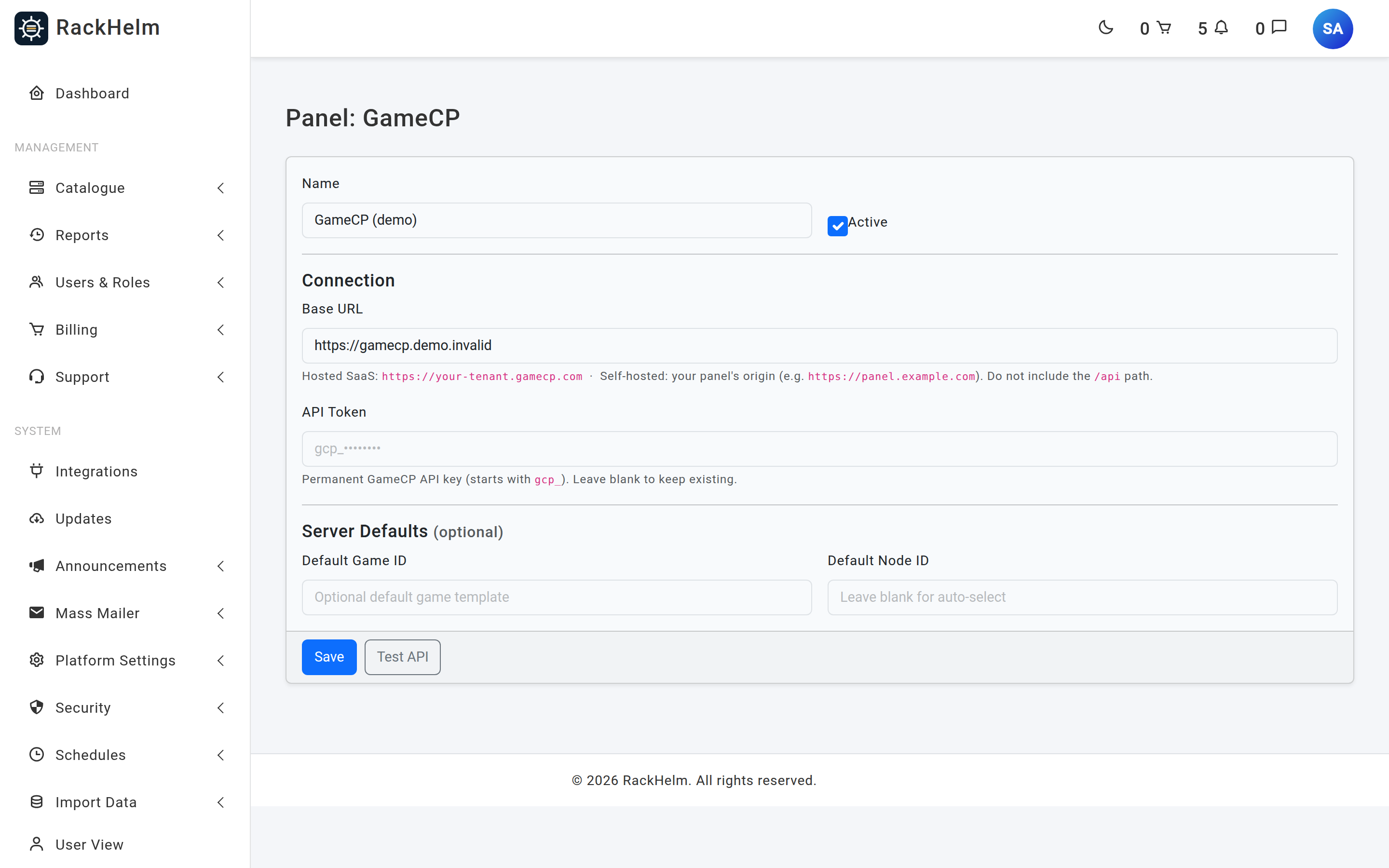The height and width of the screenshot is (868, 1389).
Task: Click the Catalogue server icon
Action: tap(37, 188)
